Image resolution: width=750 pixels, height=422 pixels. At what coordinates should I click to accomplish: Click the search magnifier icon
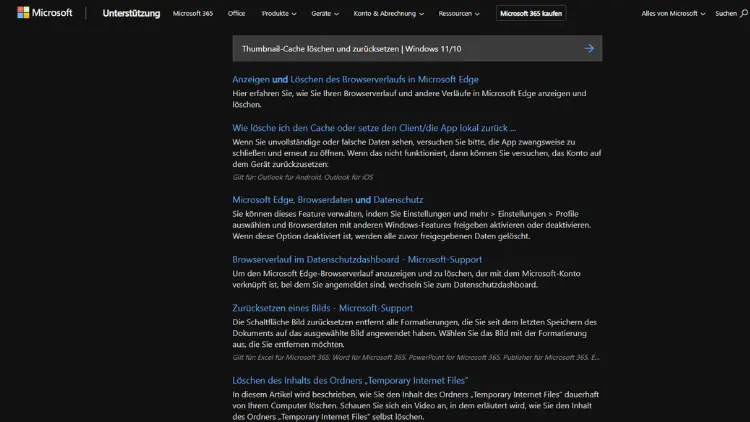(x=744, y=14)
